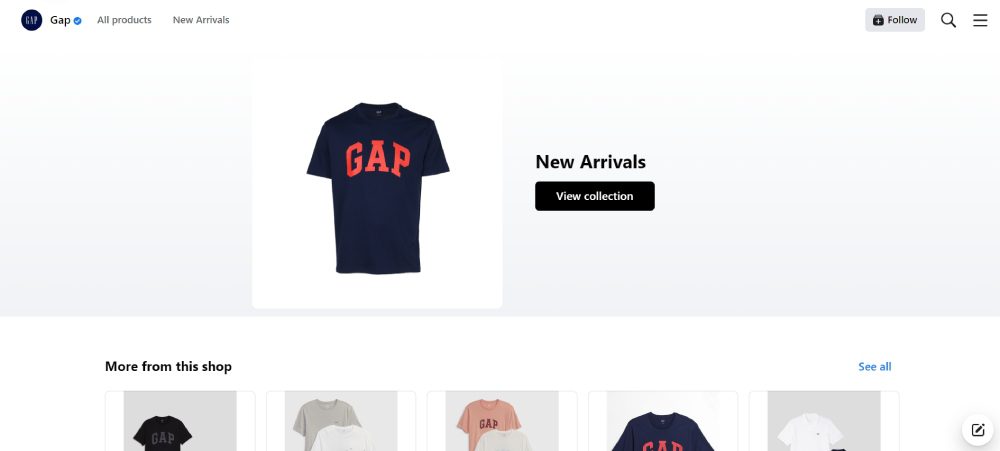Click the shop icon inside Follow button
Screen dimensions: 1000x451
point(878,20)
